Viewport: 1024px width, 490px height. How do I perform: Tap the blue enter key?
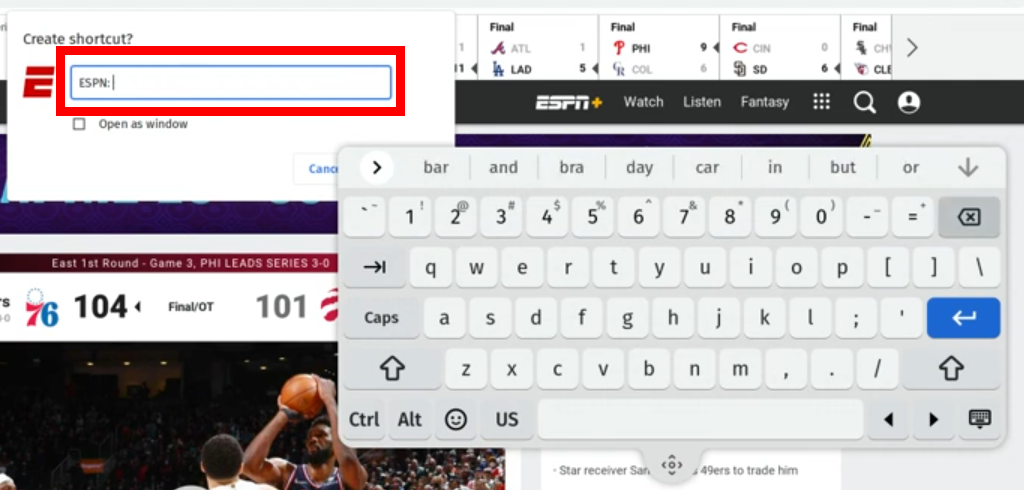pyautogui.click(x=963, y=318)
